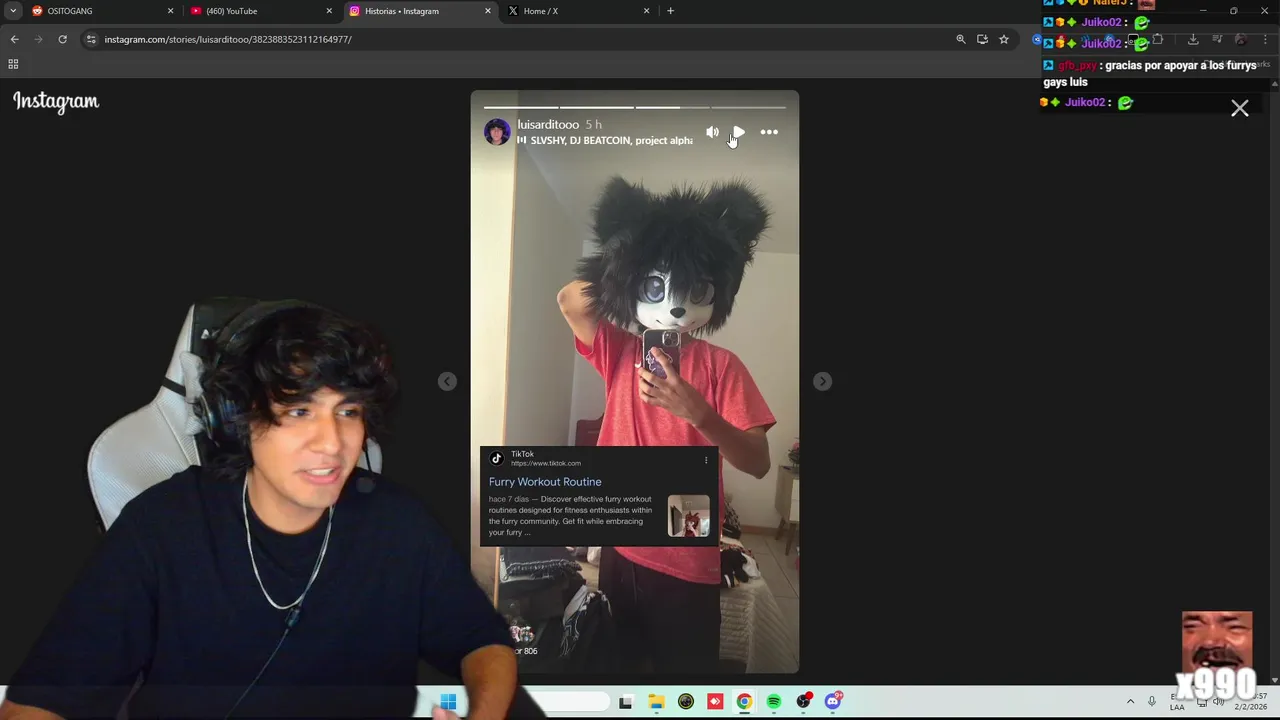Go to the next story with right arrow
1280x720 pixels.
(x=822, y=381)
